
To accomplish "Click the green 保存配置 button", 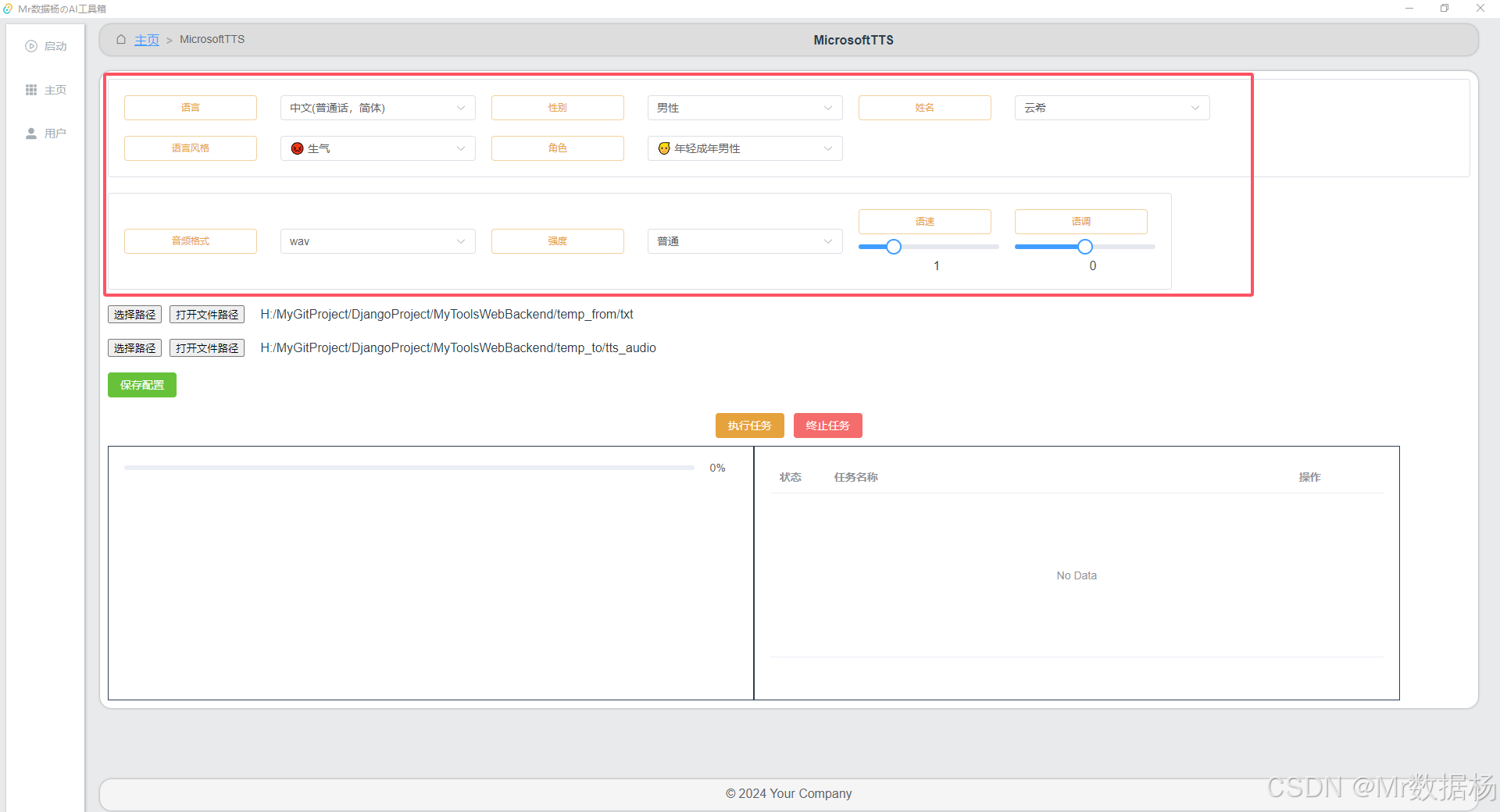I will (x=142, y=385).
